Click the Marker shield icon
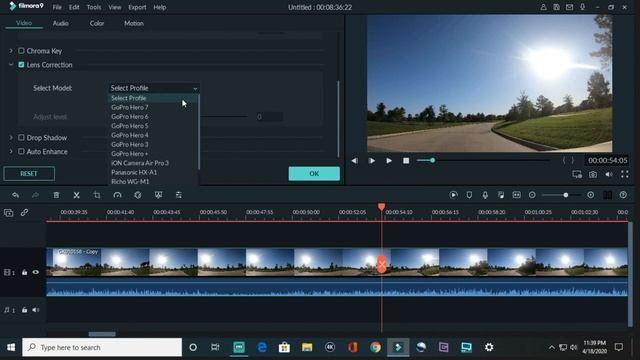The image size is (640, 360). pos(469,195)
